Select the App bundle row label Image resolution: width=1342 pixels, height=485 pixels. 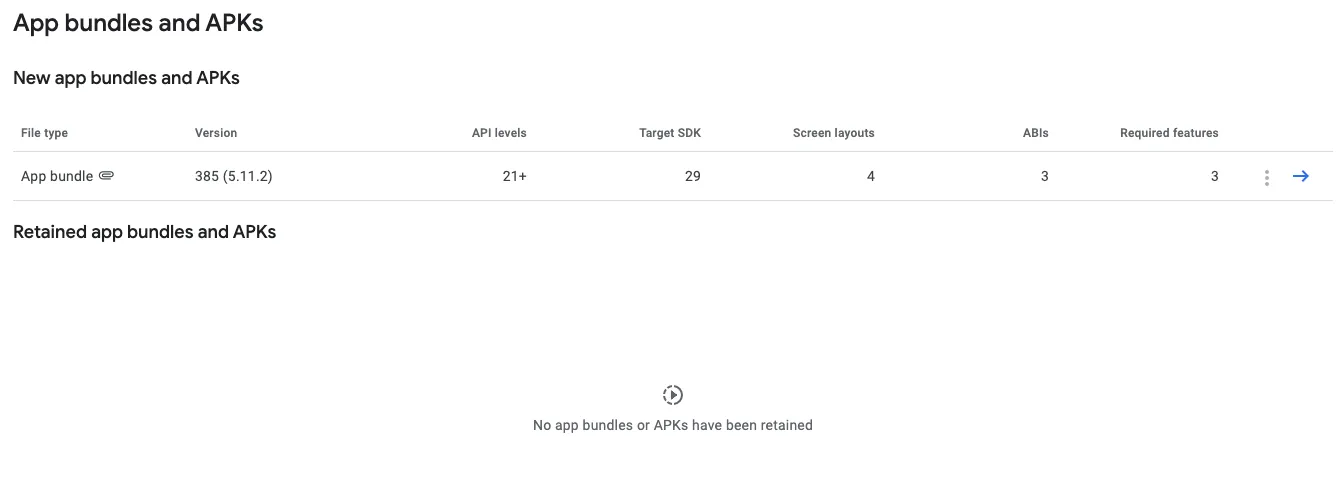coord(57,176)
